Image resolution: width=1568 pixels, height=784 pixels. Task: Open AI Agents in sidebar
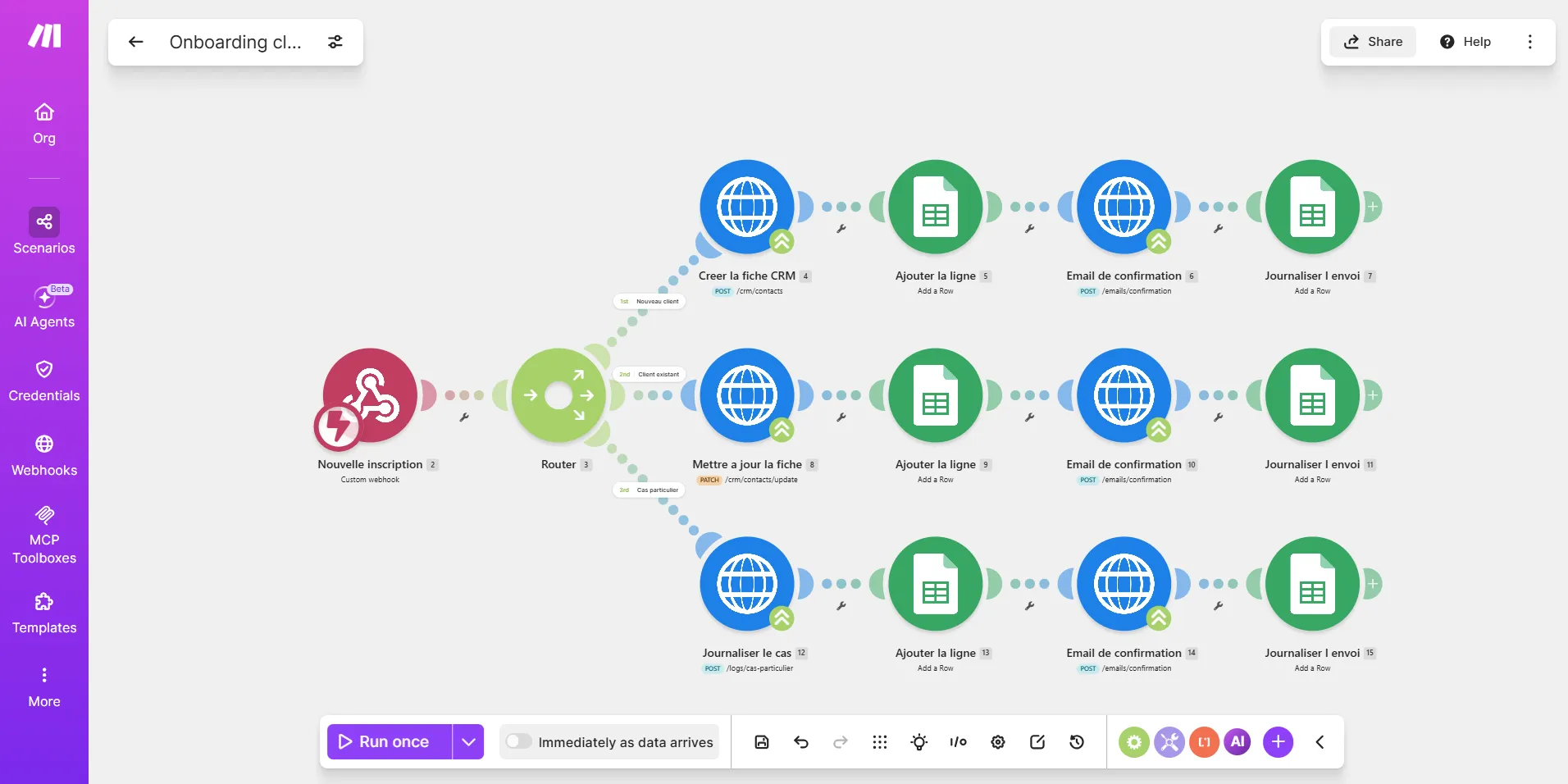(44, 307)
